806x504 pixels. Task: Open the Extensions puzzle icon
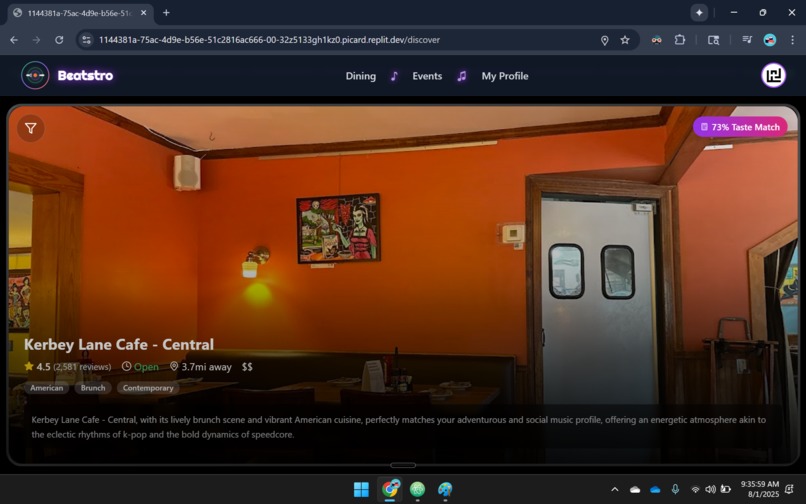click(x=680, y=40)
